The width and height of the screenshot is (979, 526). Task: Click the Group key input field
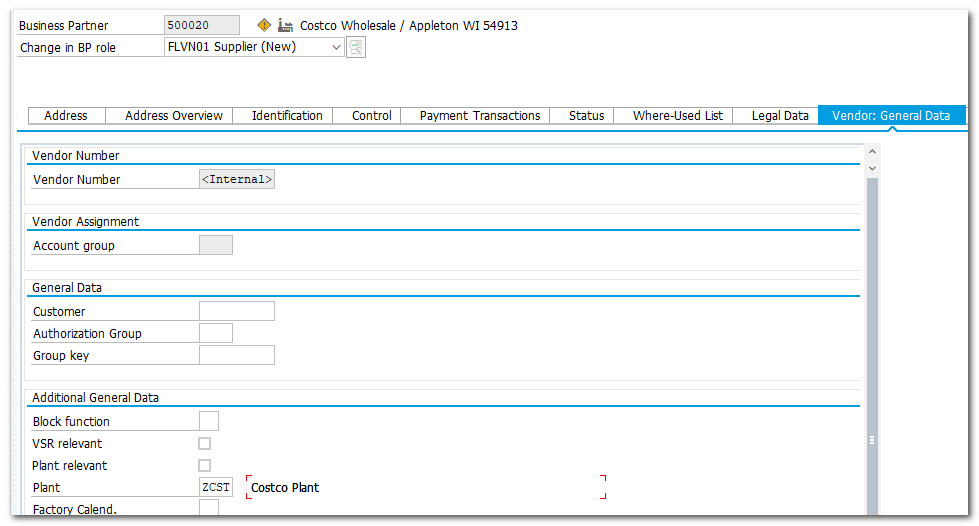click(x=237, y=355)
